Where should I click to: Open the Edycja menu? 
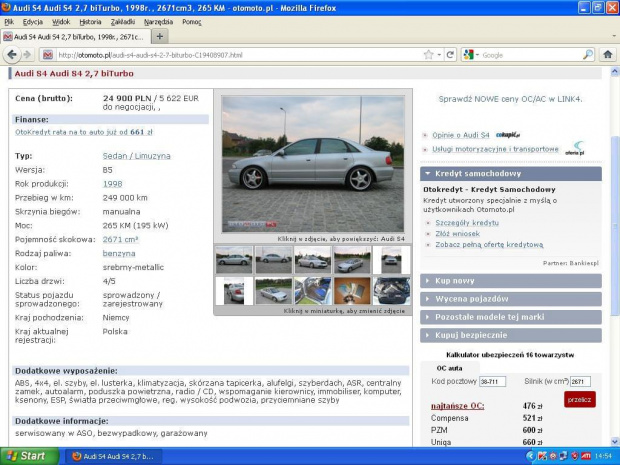[x=33, y=22]
